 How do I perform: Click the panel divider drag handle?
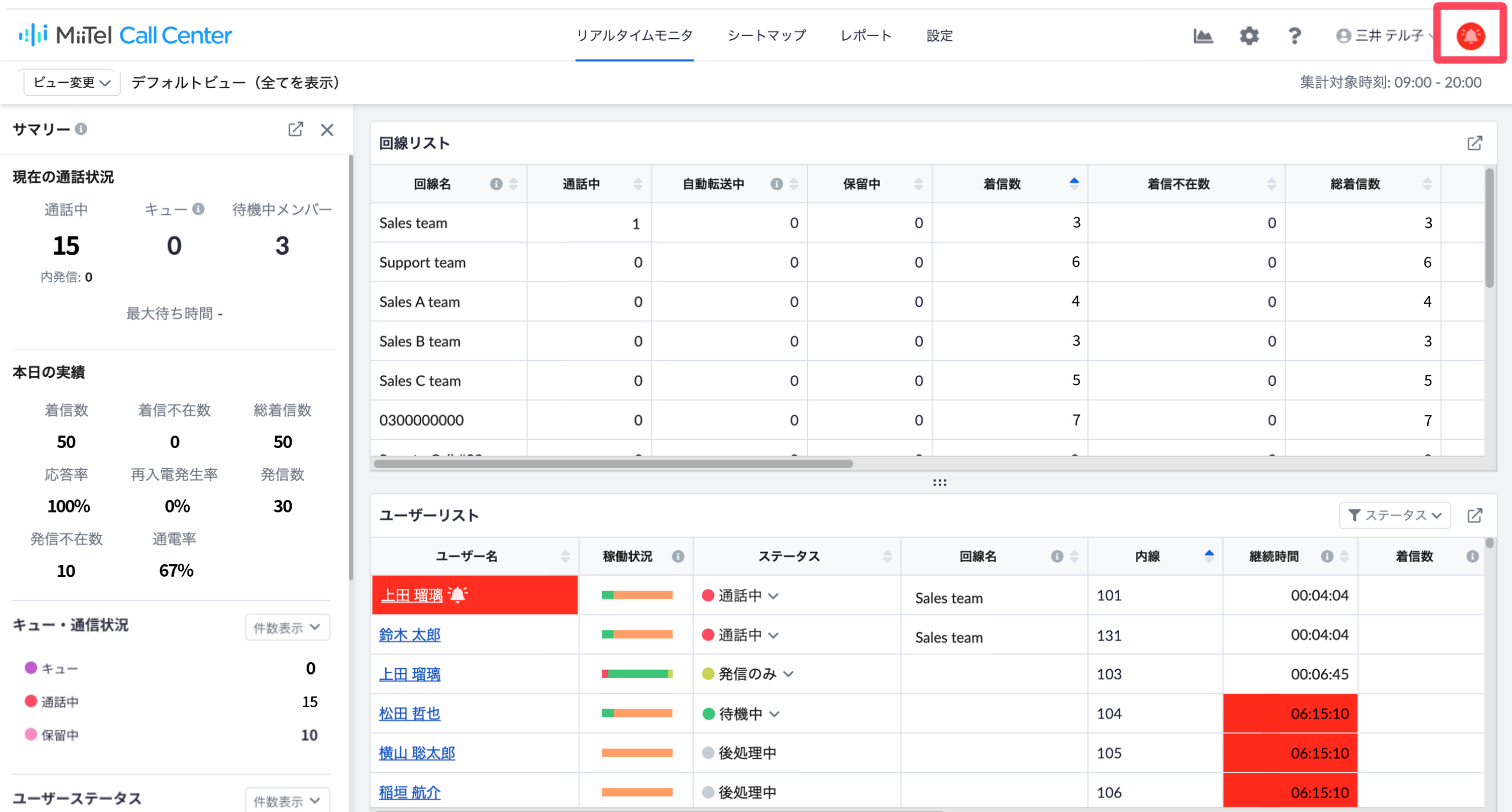tap(940, 482)
